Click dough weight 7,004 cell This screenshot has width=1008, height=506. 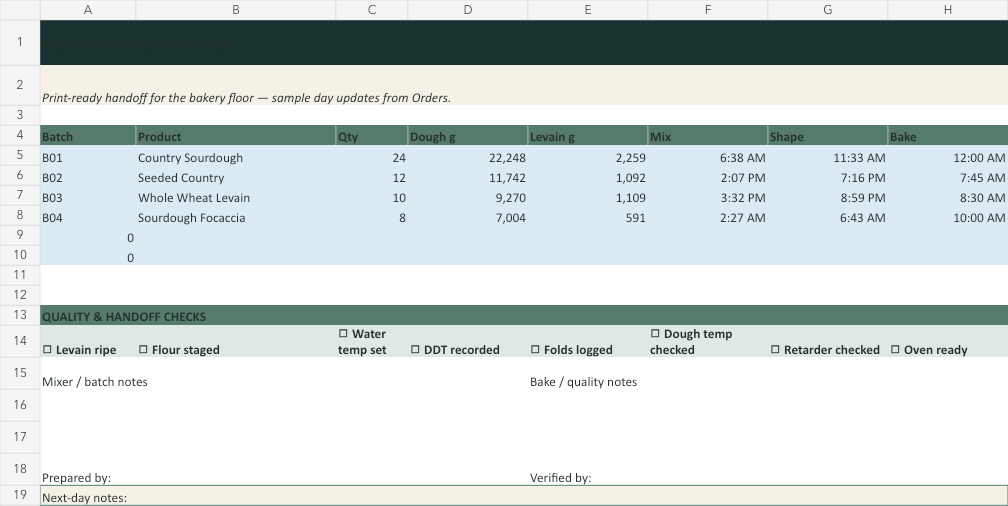pos(468,215)
